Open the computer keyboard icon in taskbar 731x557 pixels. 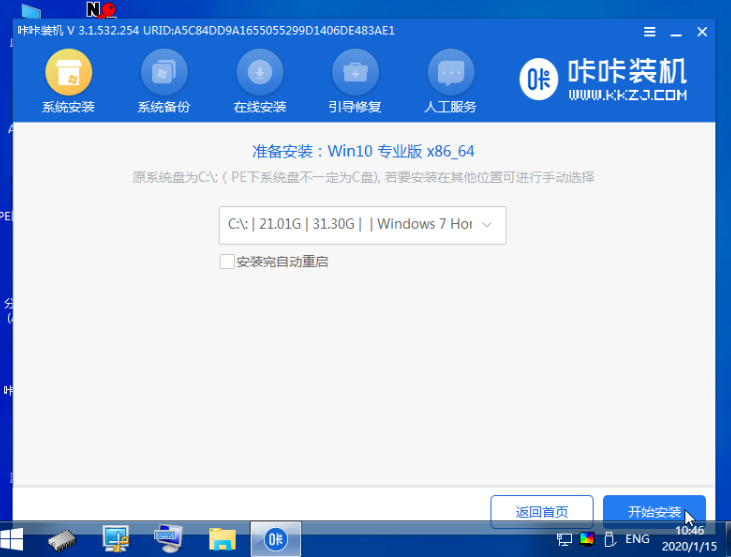(x=168, y=539)
